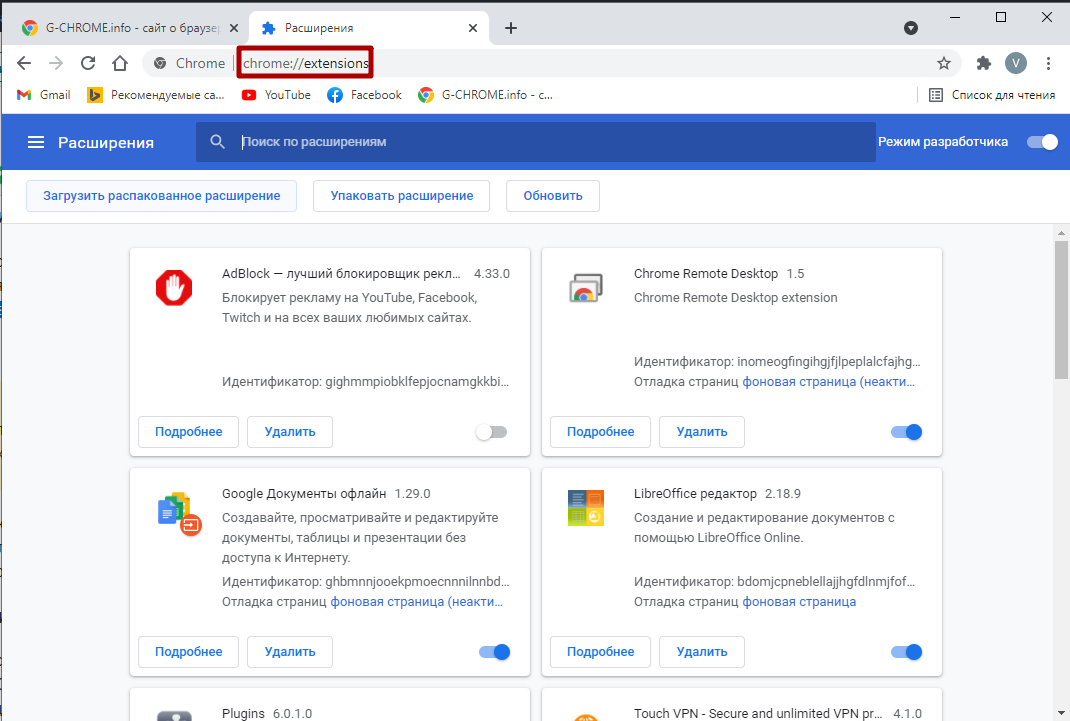
Task: Open the Рекомендуемые сайты bookmark
Action: [x=156, y=95]
